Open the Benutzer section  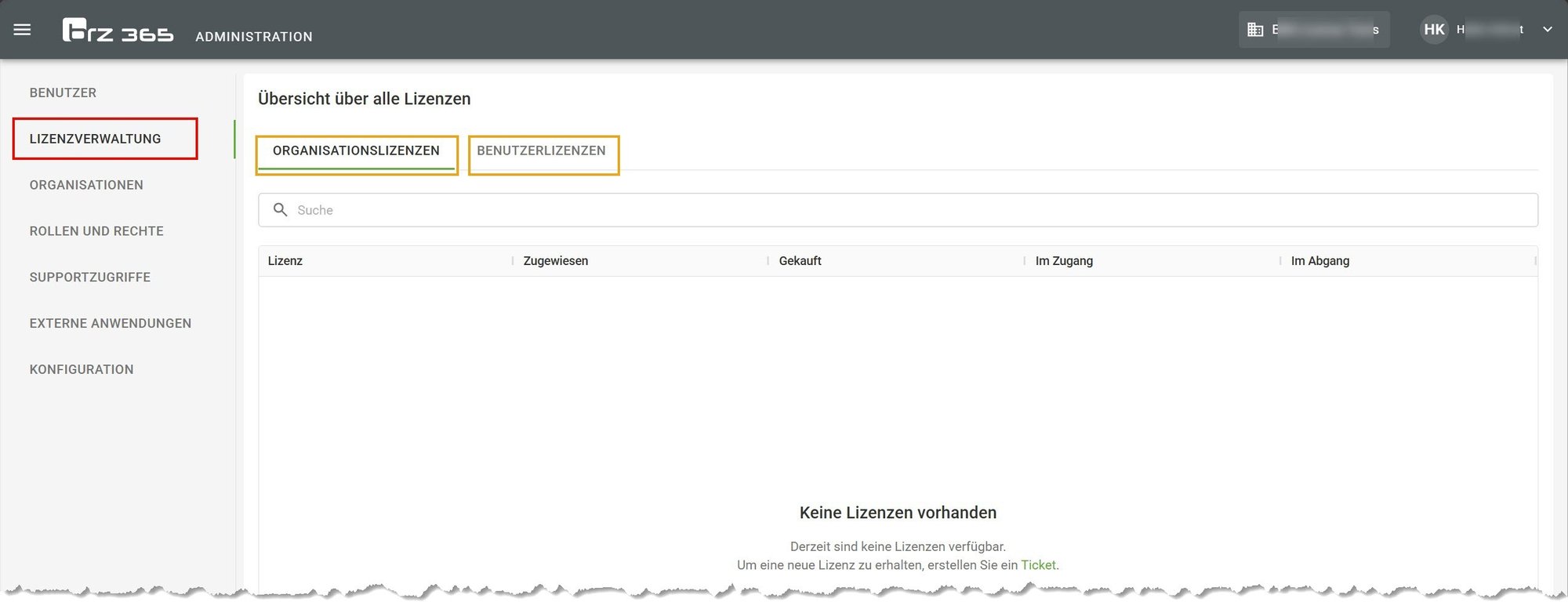[63, 92]
